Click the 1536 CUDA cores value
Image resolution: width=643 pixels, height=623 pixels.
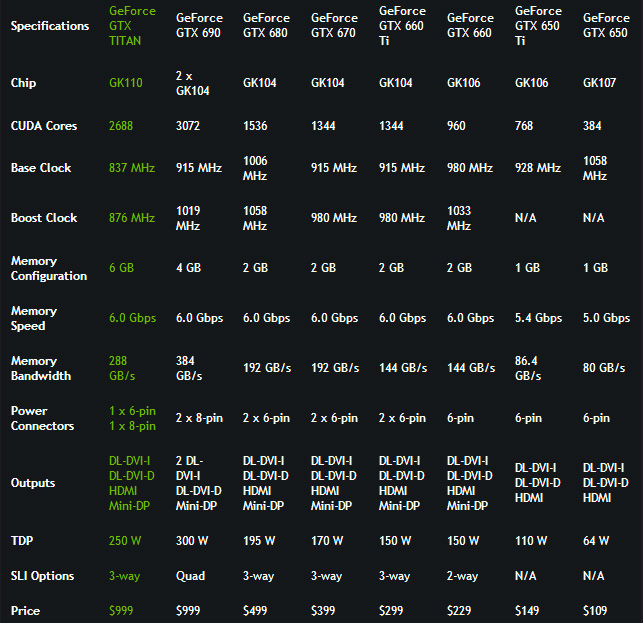click(x=255, y=126)
